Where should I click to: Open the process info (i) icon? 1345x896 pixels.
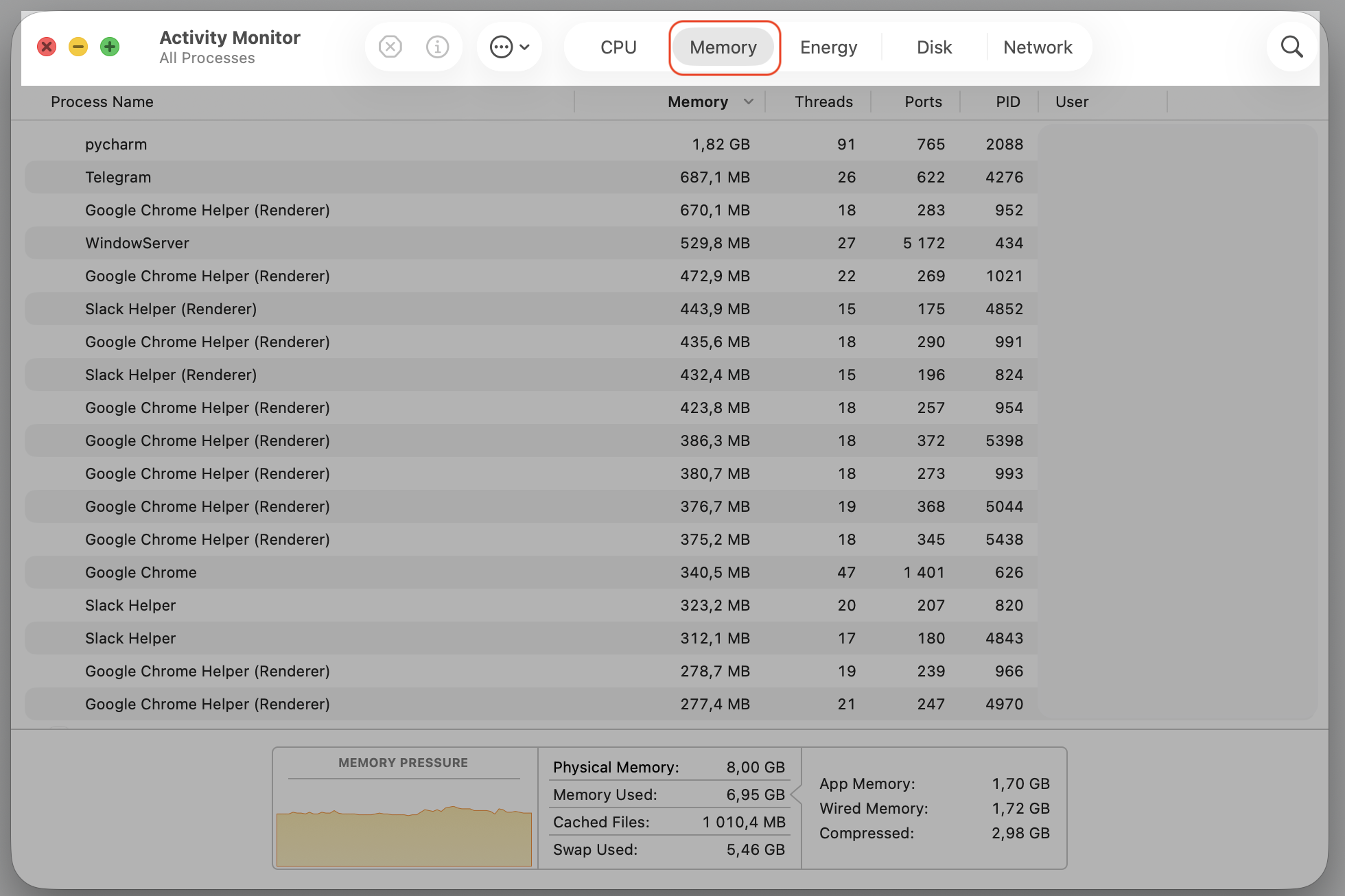[437, 47]
